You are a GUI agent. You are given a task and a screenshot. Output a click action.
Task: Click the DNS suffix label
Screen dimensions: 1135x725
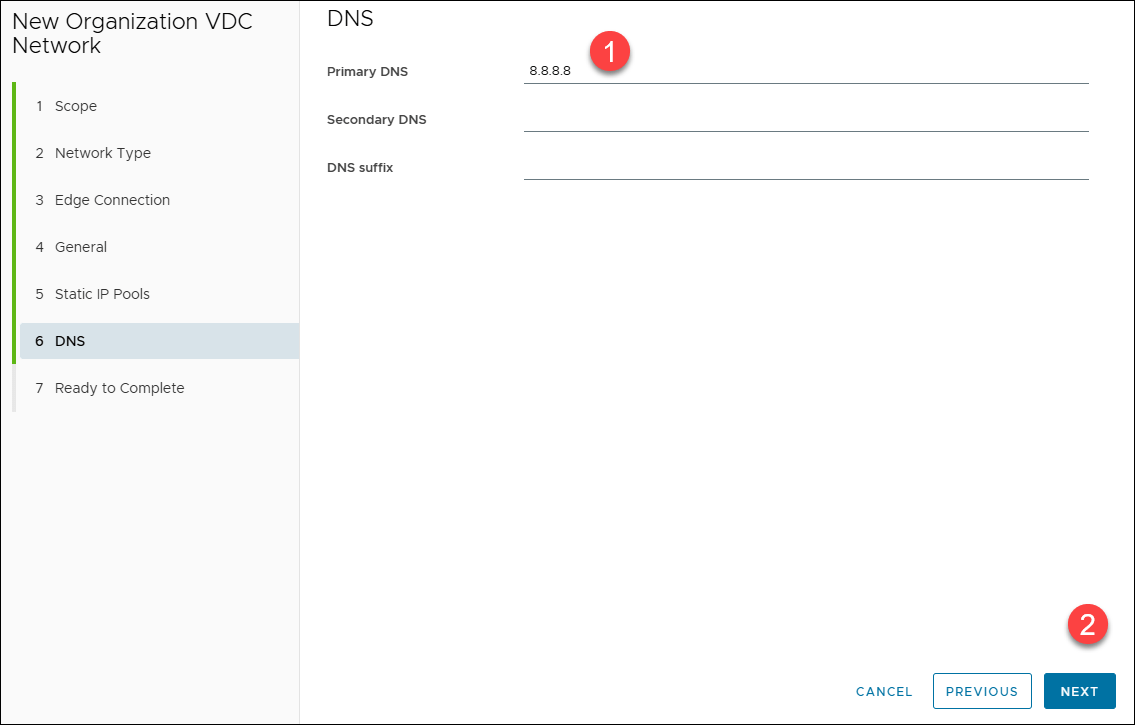coord(360,168)
